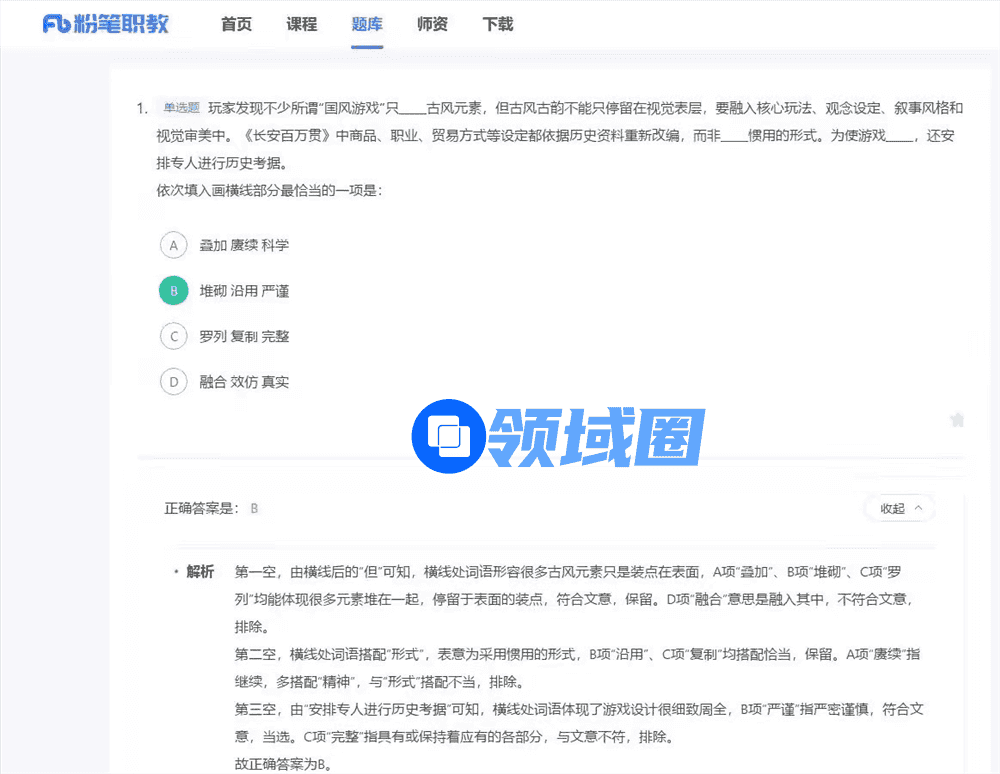Click the chevron arrow beside 收起
1000x774 pixels.
tap(919, 508)
